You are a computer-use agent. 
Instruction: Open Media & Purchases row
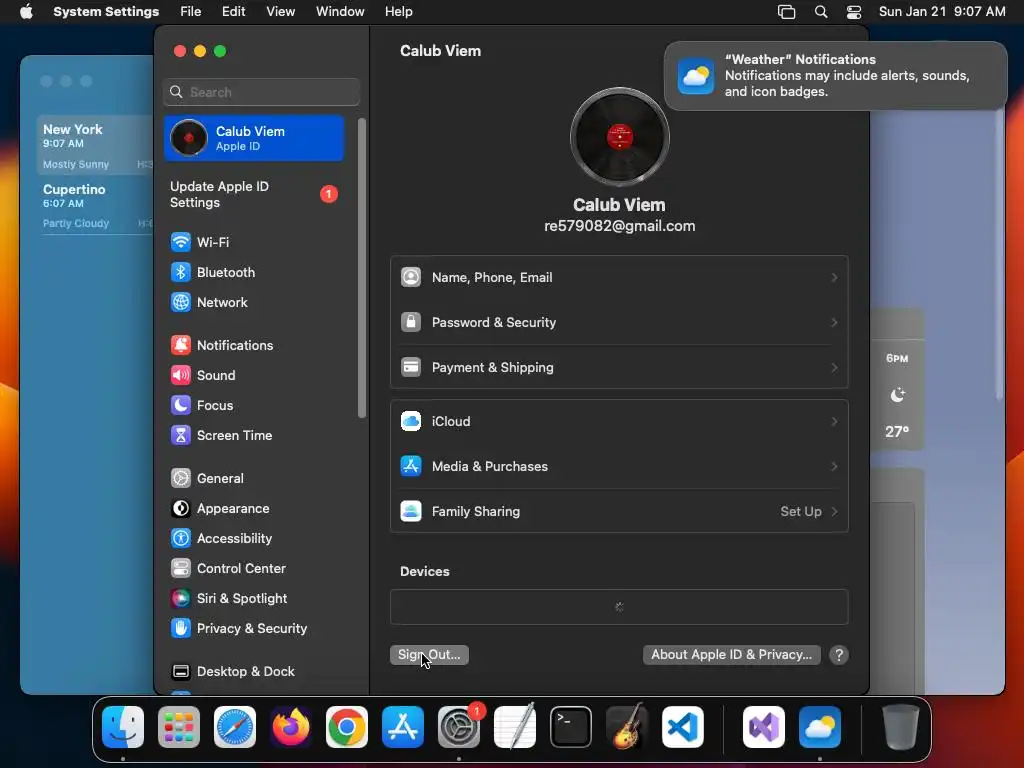tap(619, 466)
